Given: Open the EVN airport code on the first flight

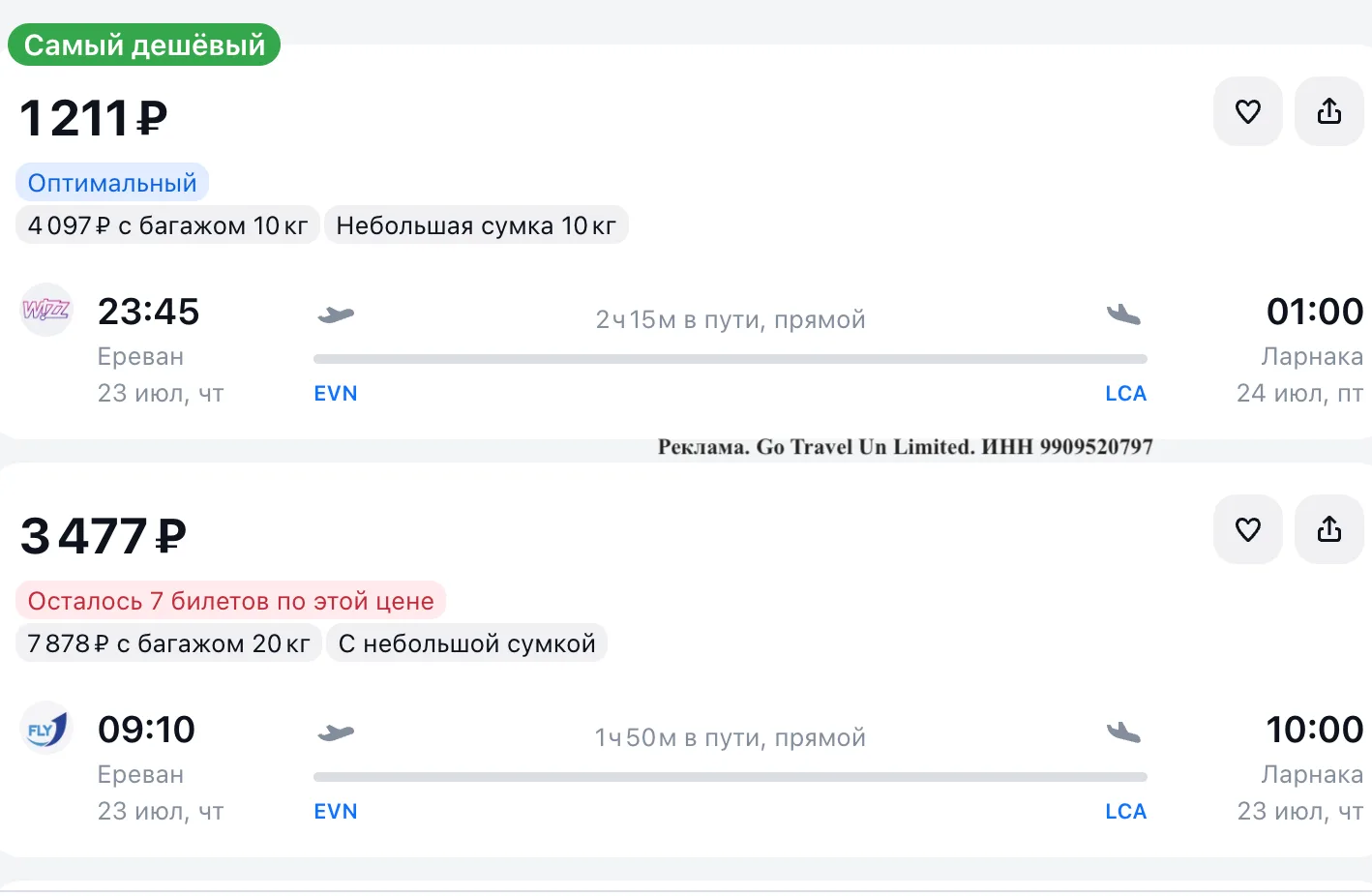Looking at the screenshot, I should pyautogui.click(x=336, y=394).
